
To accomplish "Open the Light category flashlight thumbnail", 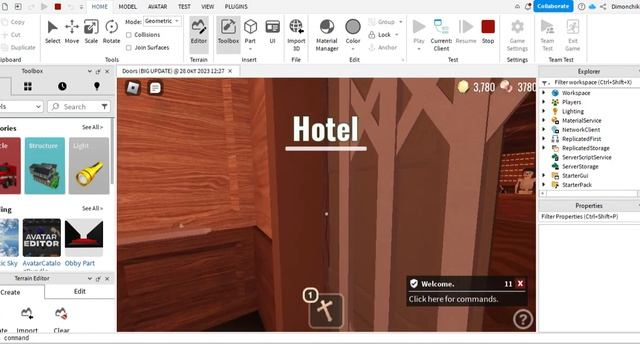I will [x=89, y=166].
